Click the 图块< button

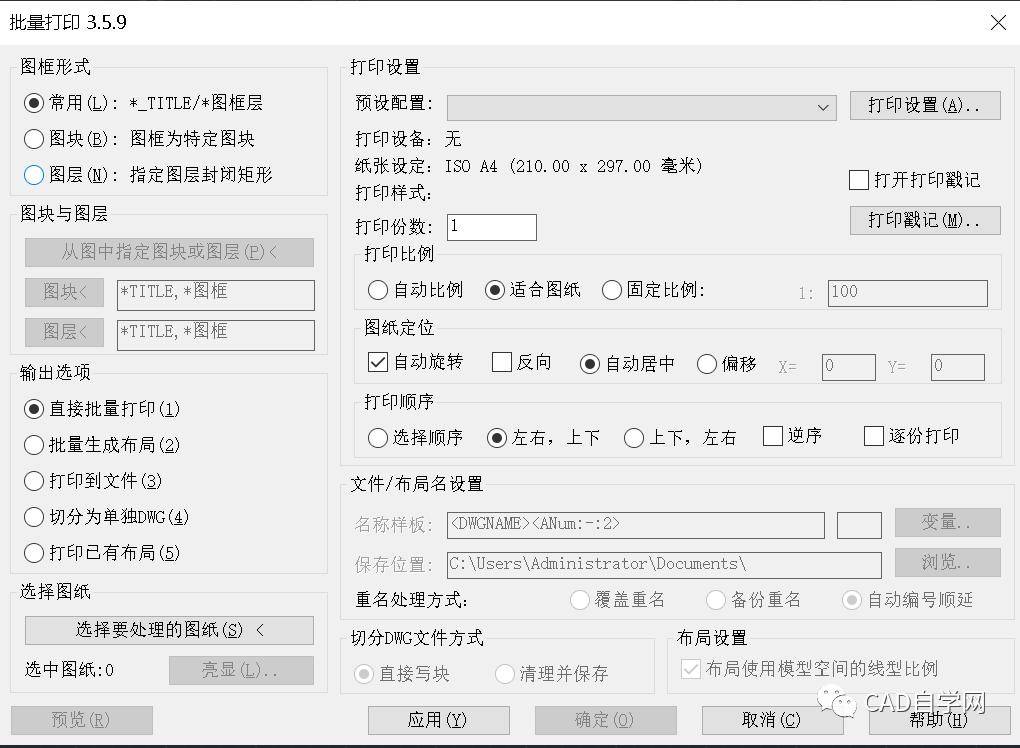64,292
